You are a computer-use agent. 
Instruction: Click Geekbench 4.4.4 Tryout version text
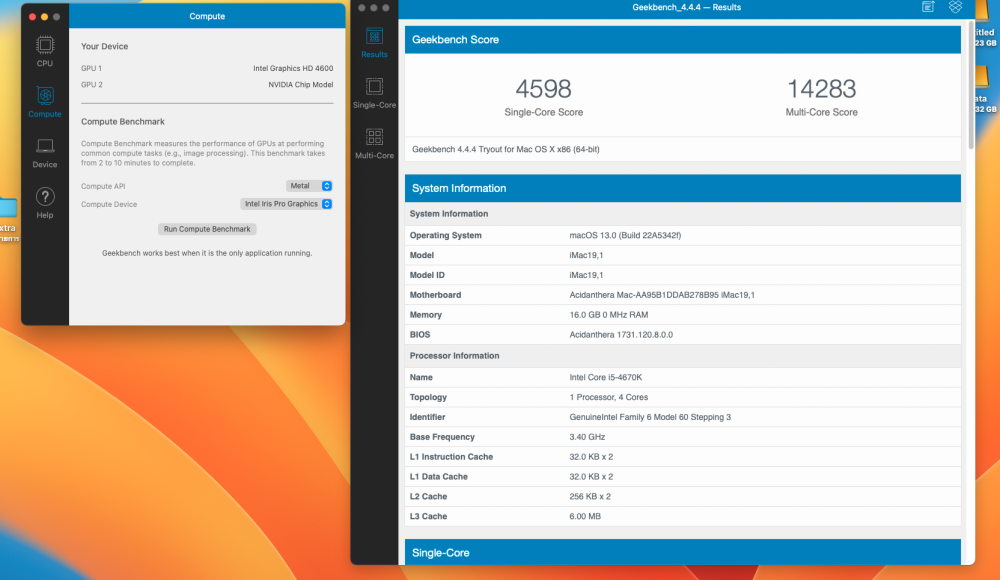click(506, 149)
